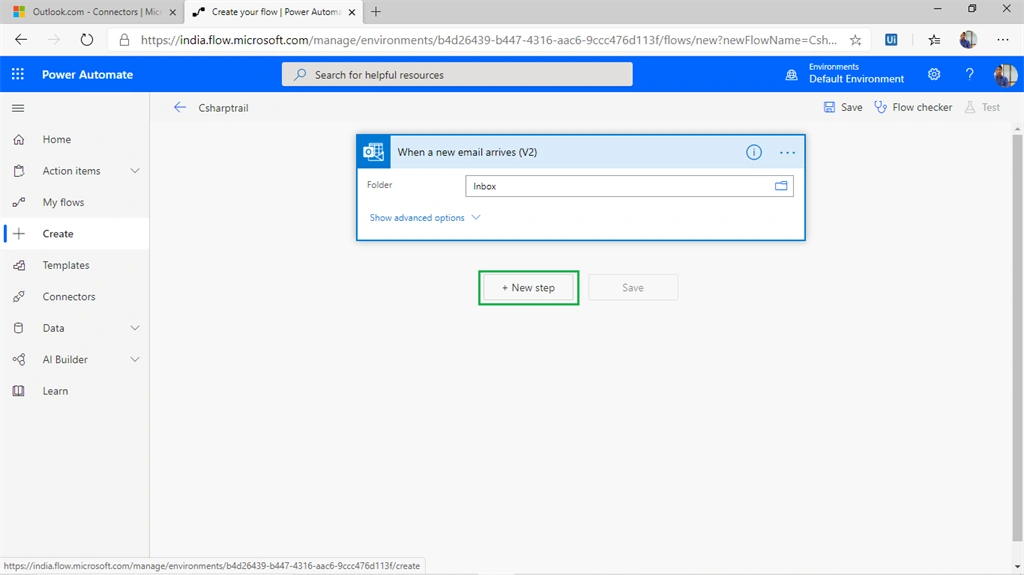The width and height of the screenshot is (1024, 575).
Task: Click the Folder Inbox input field
Action: click(629, 186)
